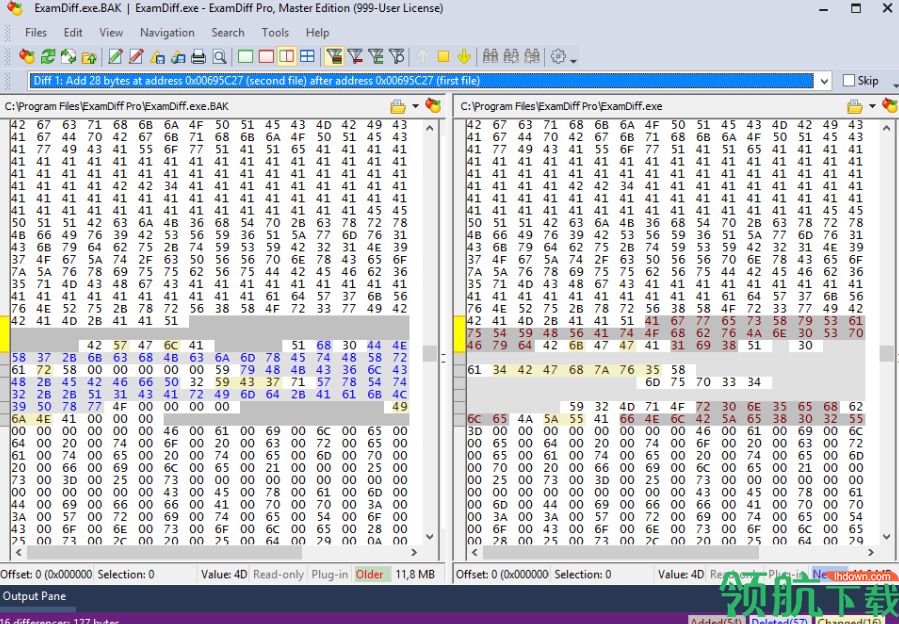Toggle the four-pane grid view icon
Image resolution: width=899 pixels, height=624 pixels.
[x=307, y=56]
